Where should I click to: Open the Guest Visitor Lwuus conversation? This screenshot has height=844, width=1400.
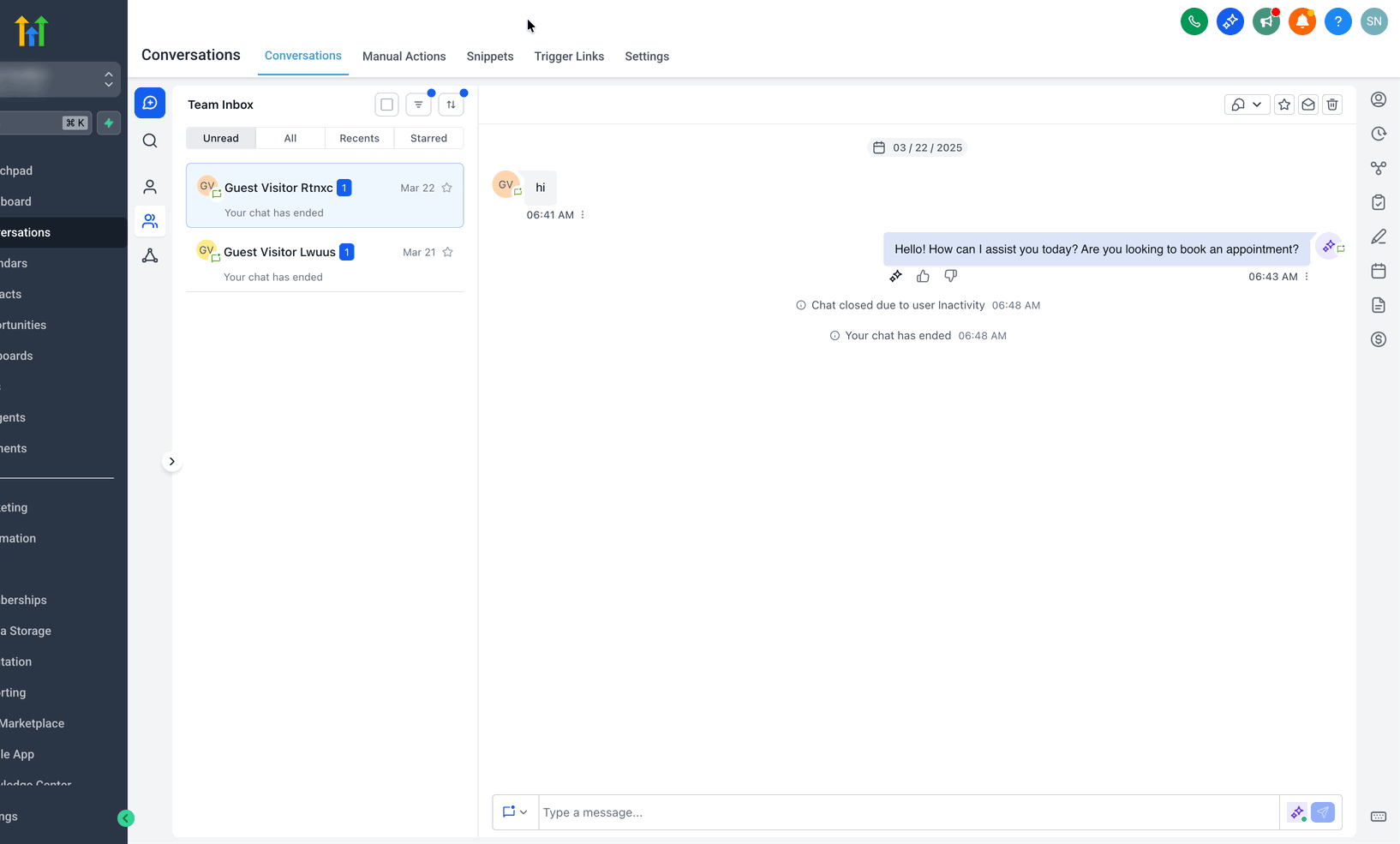pyautogui.click(x=325, y=260)
